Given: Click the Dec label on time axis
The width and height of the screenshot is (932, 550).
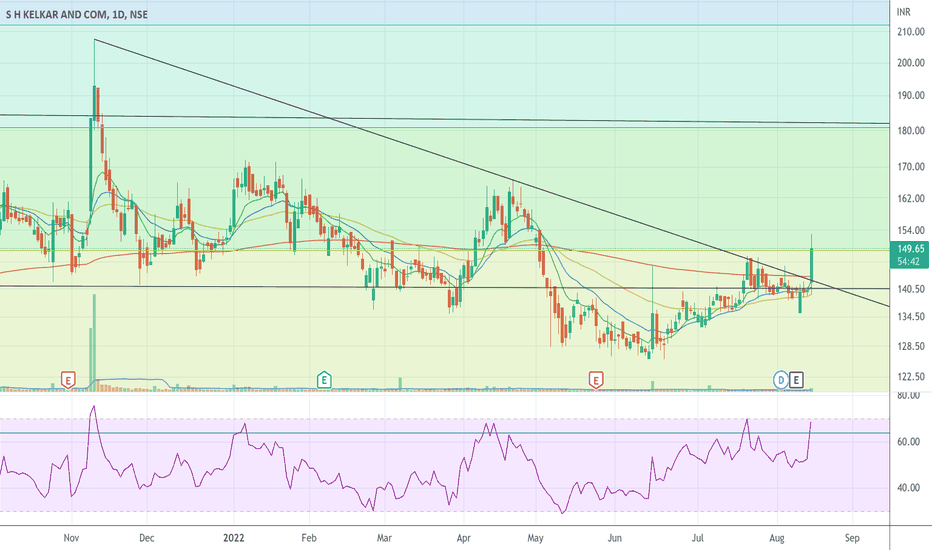Looking at the screenshot, I should coord(146,538).
